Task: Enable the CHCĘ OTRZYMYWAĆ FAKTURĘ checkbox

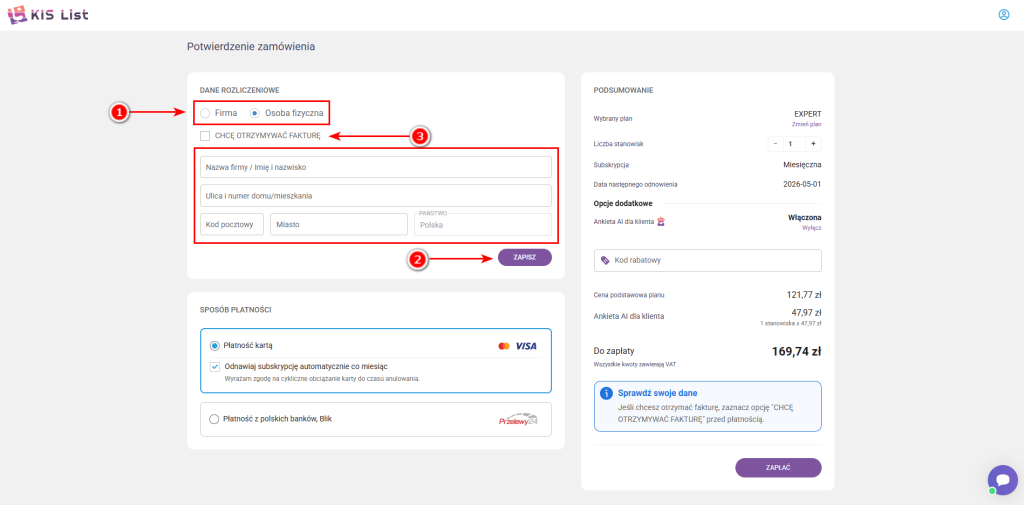Action: [x=205, y=136]
